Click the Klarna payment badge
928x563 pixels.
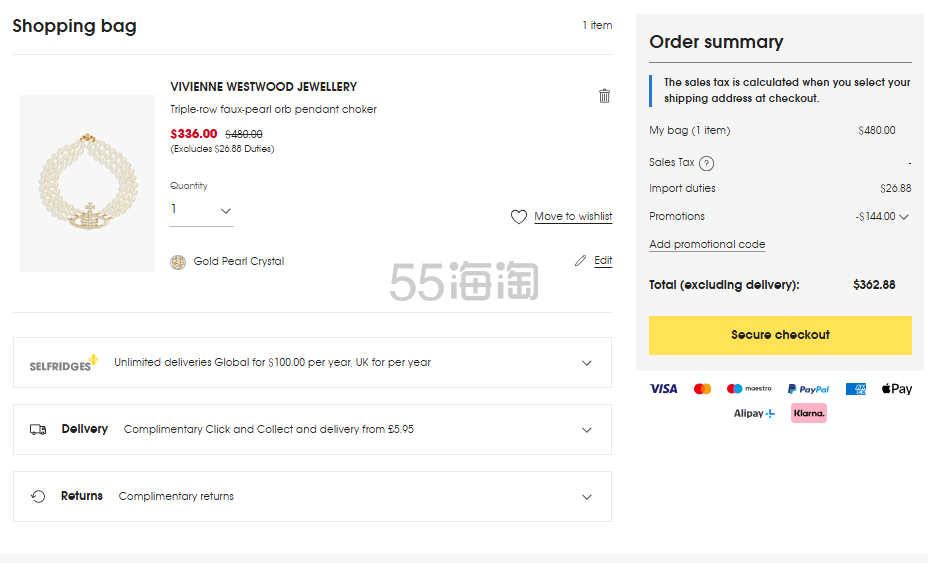(x=808, y=413)
